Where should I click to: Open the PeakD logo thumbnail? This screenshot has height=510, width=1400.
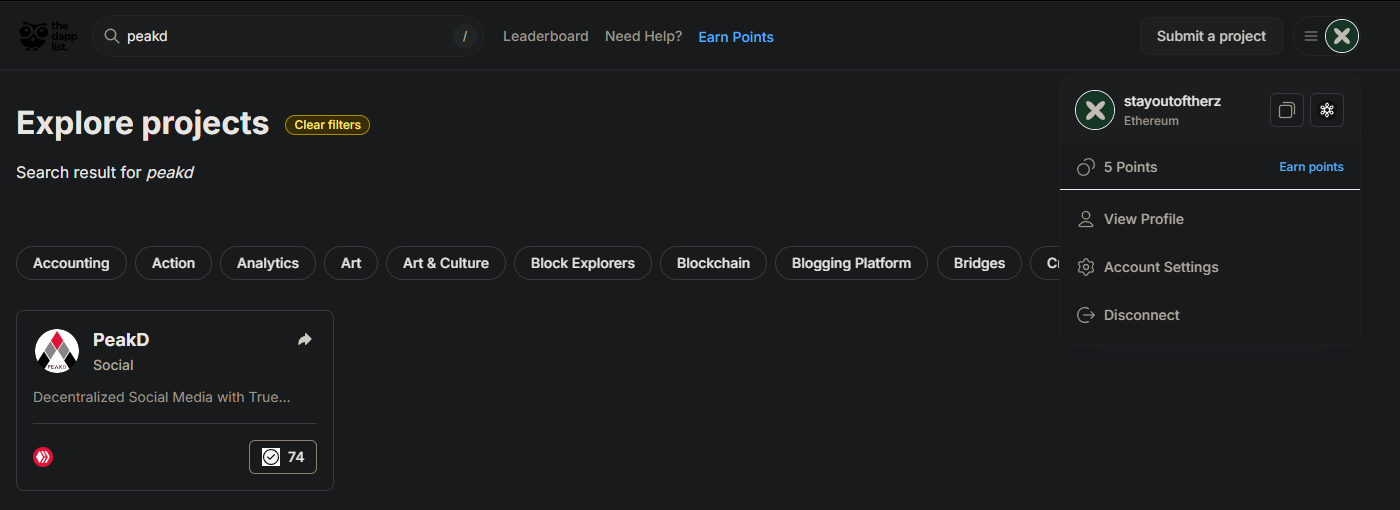(x=57, y=351)
